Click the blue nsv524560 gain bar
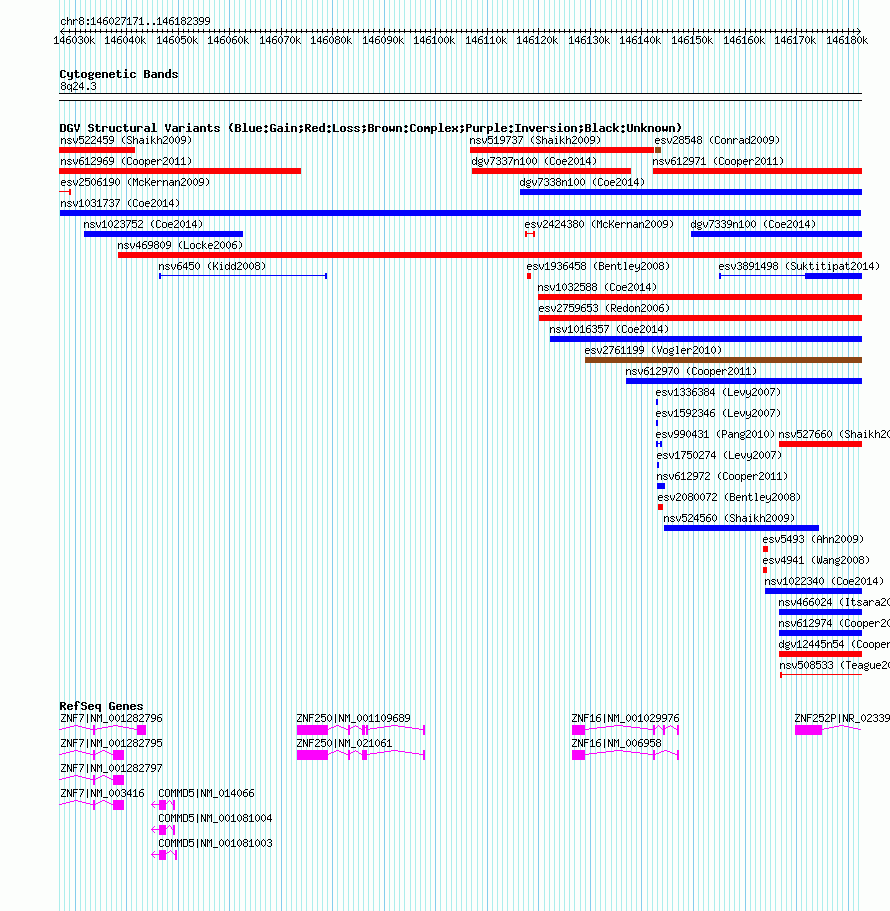890x911 pixels. coord(741,528)
